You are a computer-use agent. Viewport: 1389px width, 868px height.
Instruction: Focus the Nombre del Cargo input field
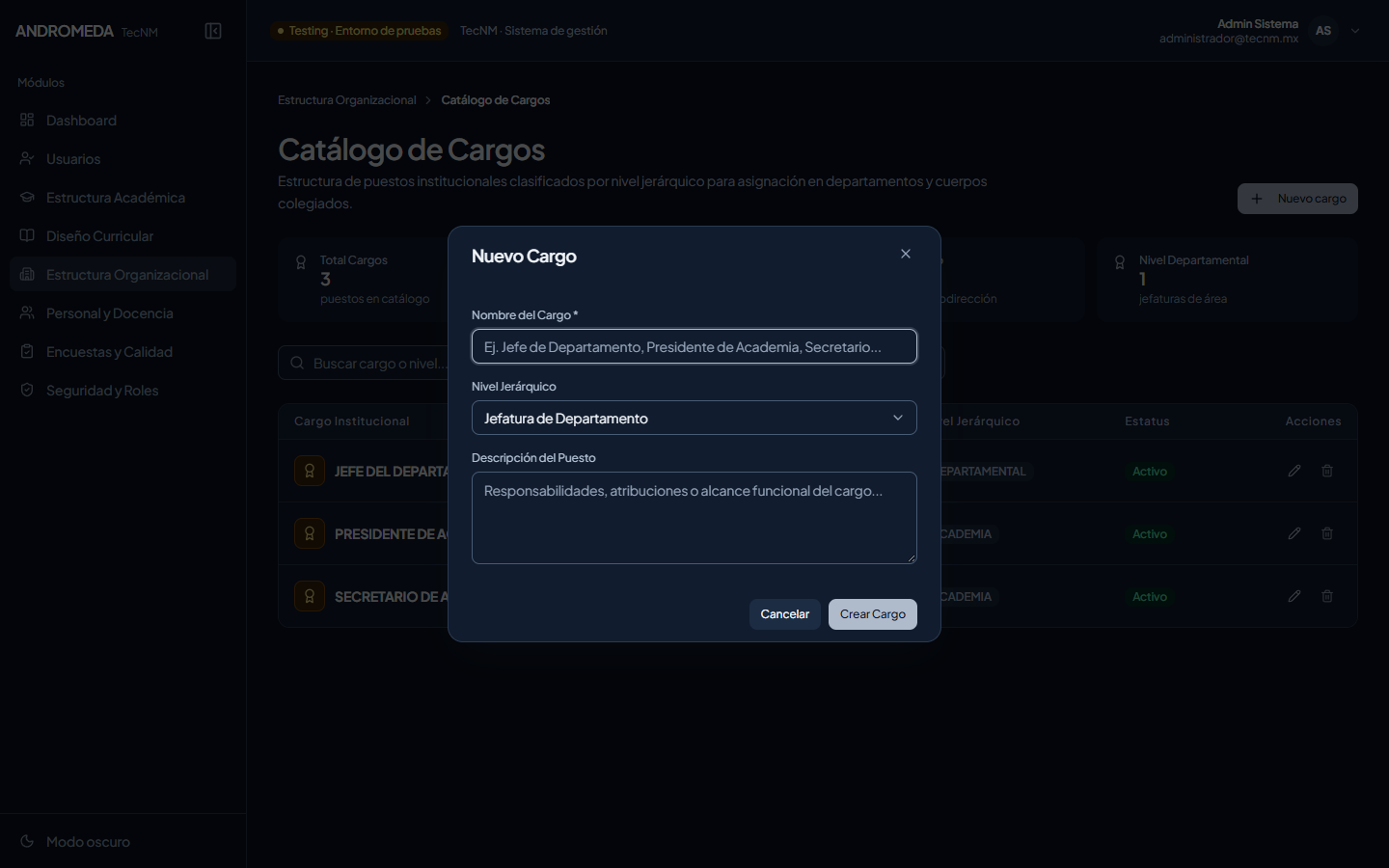point(694,346)
